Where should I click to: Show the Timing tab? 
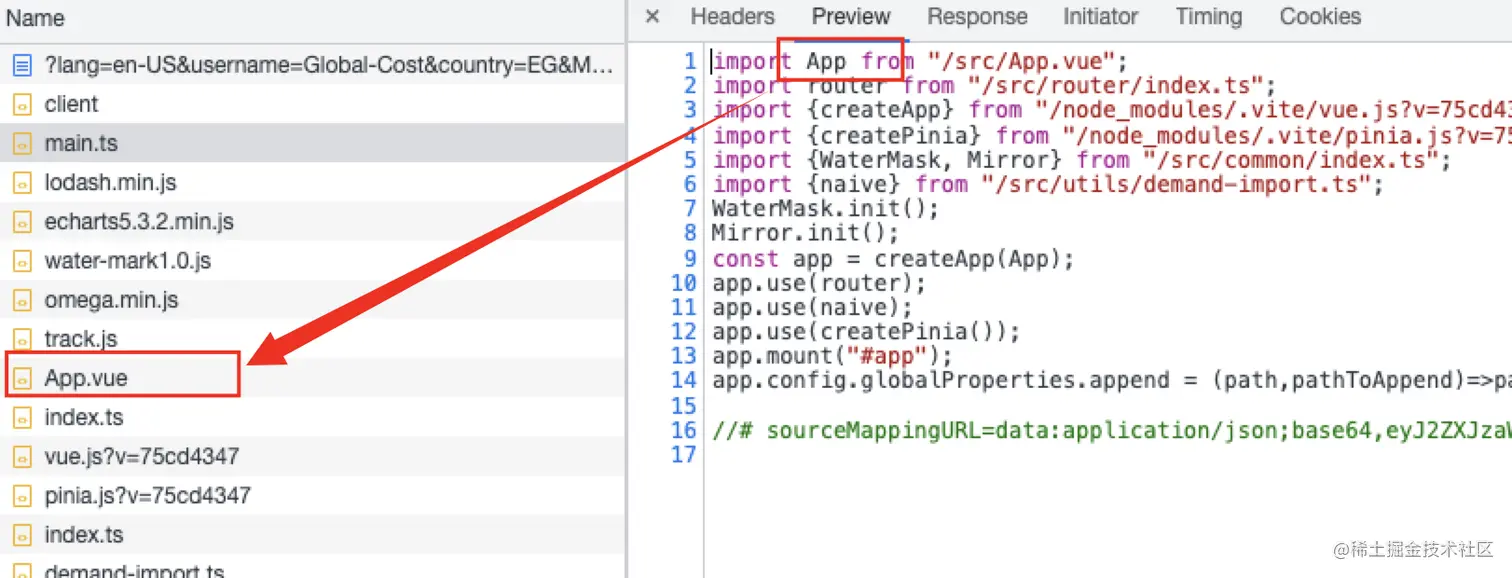[1208, 17]
